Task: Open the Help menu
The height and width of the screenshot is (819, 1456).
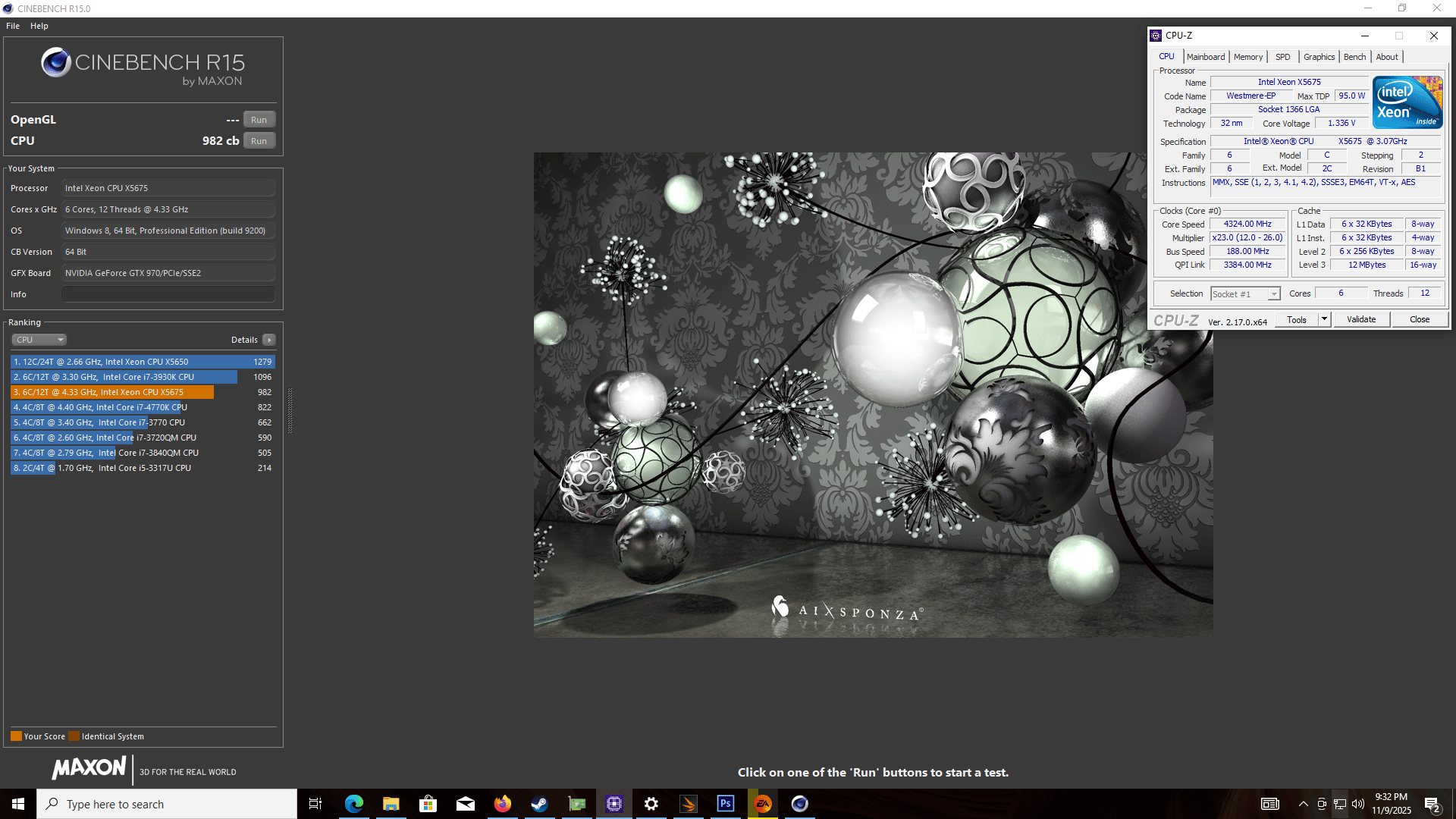Action: (x=39, y=26)
